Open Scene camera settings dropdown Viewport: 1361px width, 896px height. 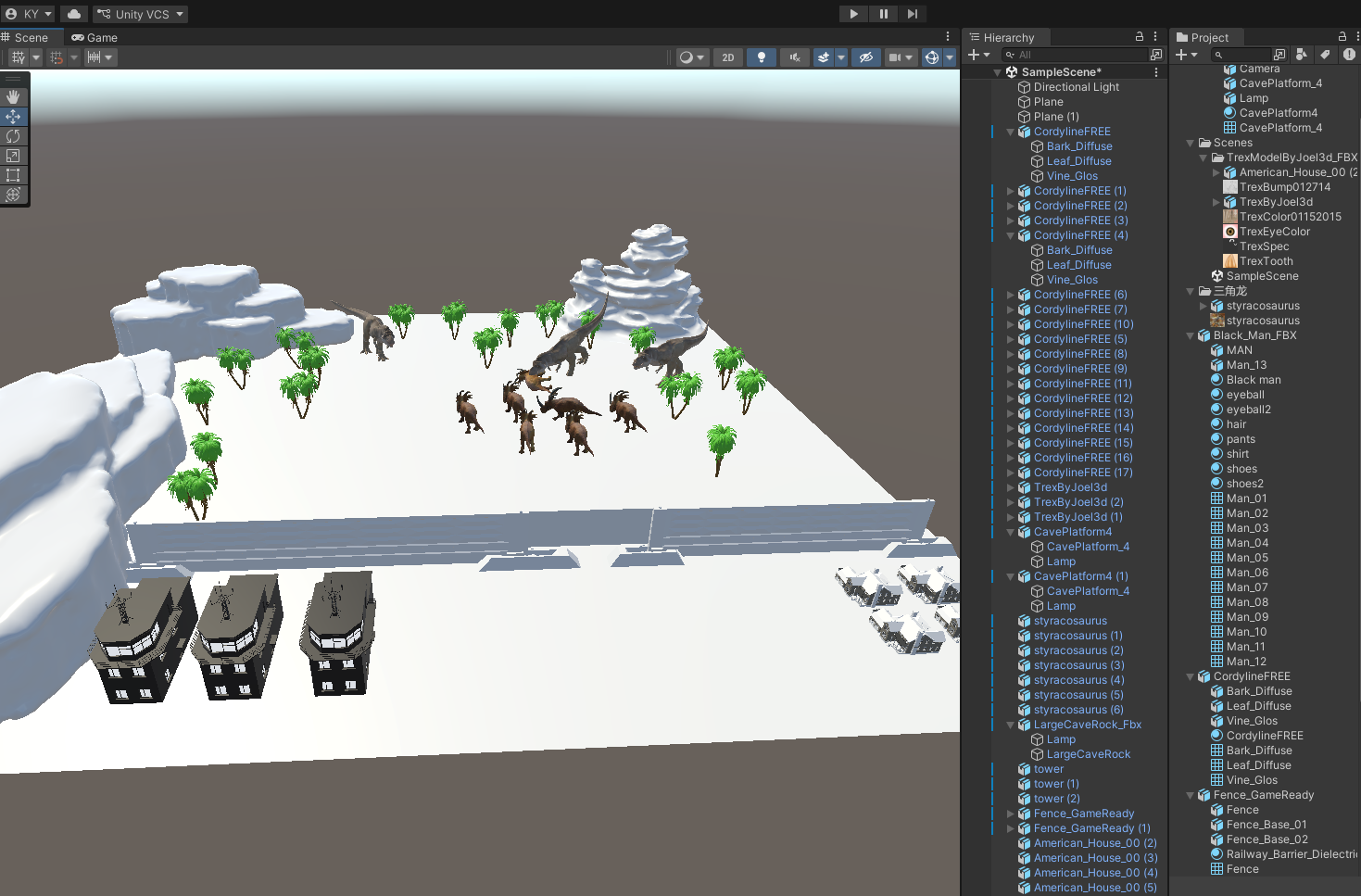pos(901,57)
